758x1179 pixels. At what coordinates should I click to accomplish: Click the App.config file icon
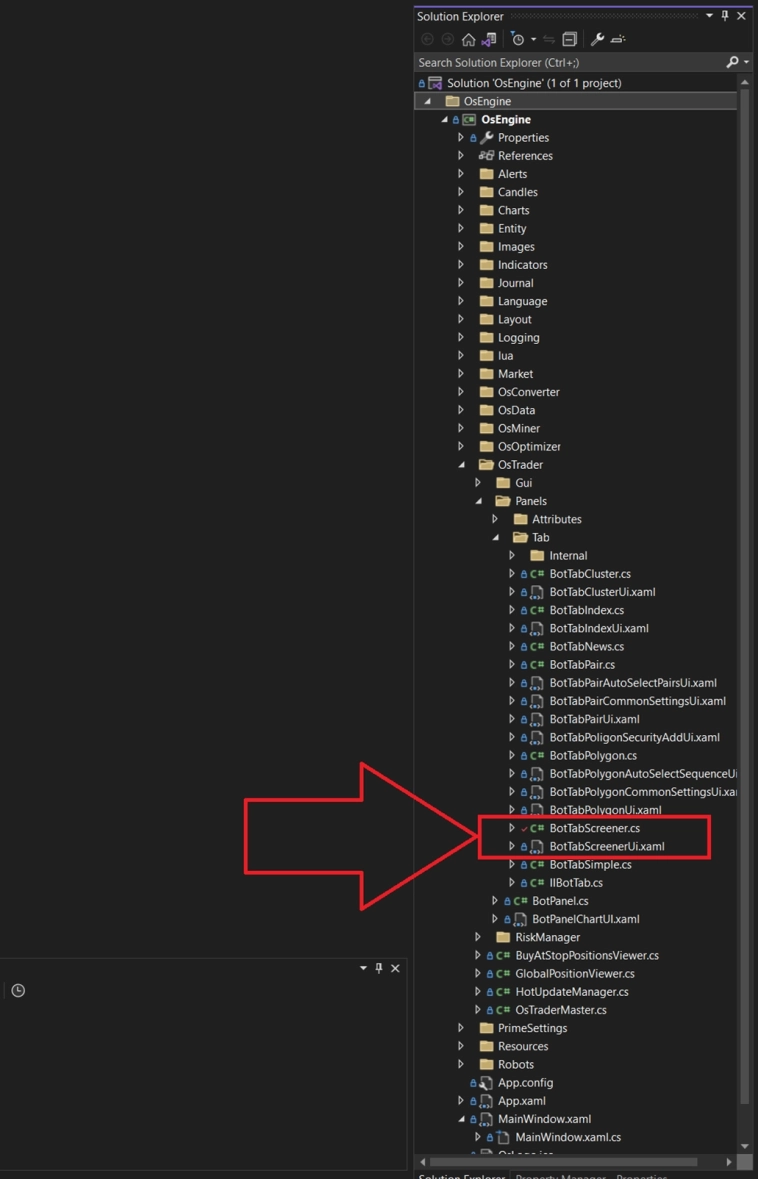pyautogui.click(x=487, y=1083)
